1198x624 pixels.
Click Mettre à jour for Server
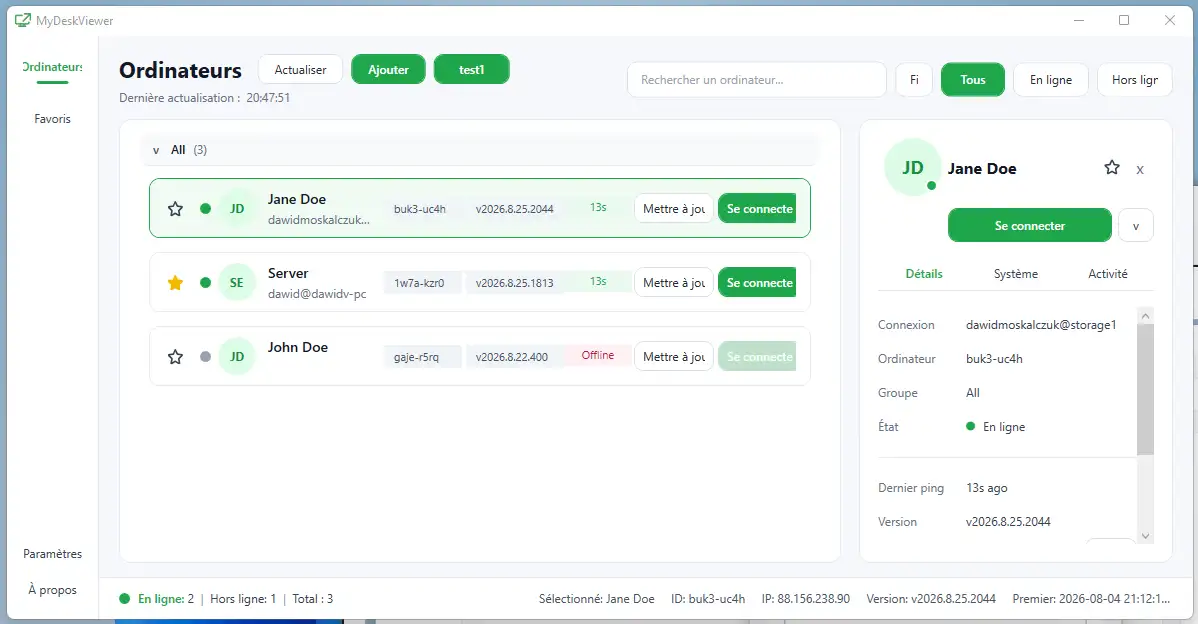point(673,283)
